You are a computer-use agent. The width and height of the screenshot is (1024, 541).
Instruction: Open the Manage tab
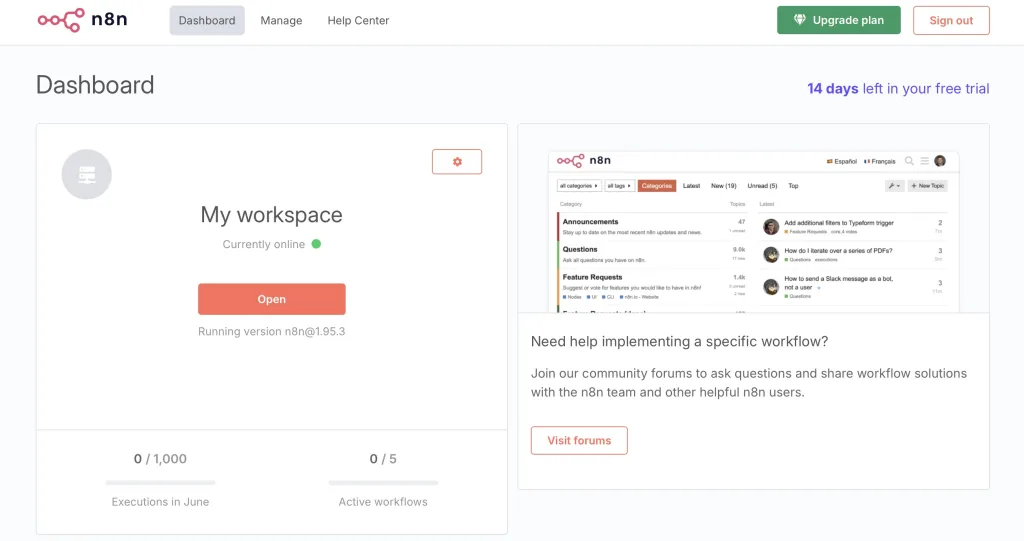pos(281,20)
